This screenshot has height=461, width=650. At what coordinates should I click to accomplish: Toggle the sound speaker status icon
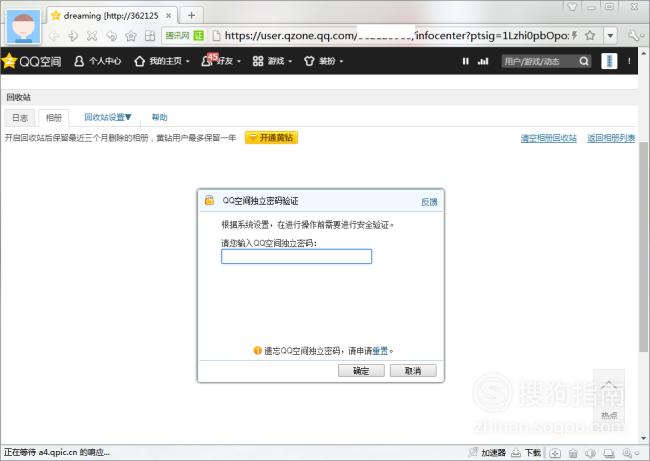click(590, 453)
